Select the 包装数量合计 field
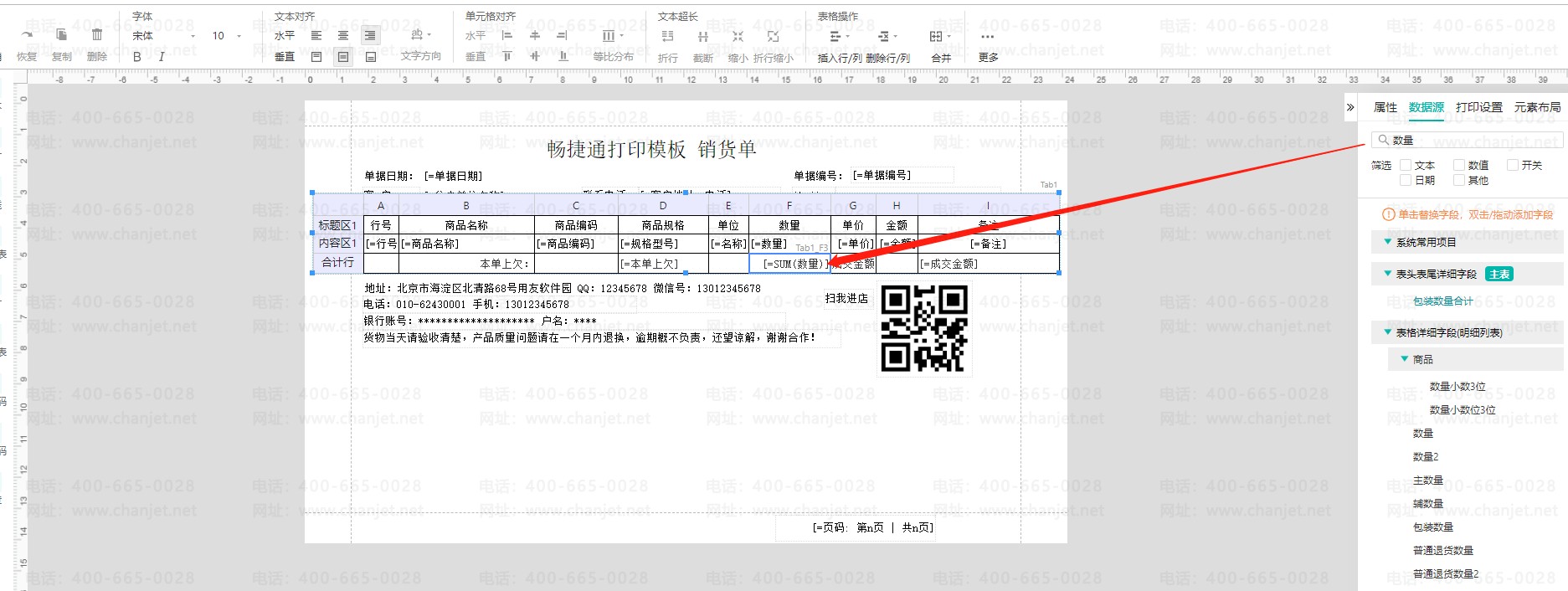 pyautogui.click(x=1442, y=301)
